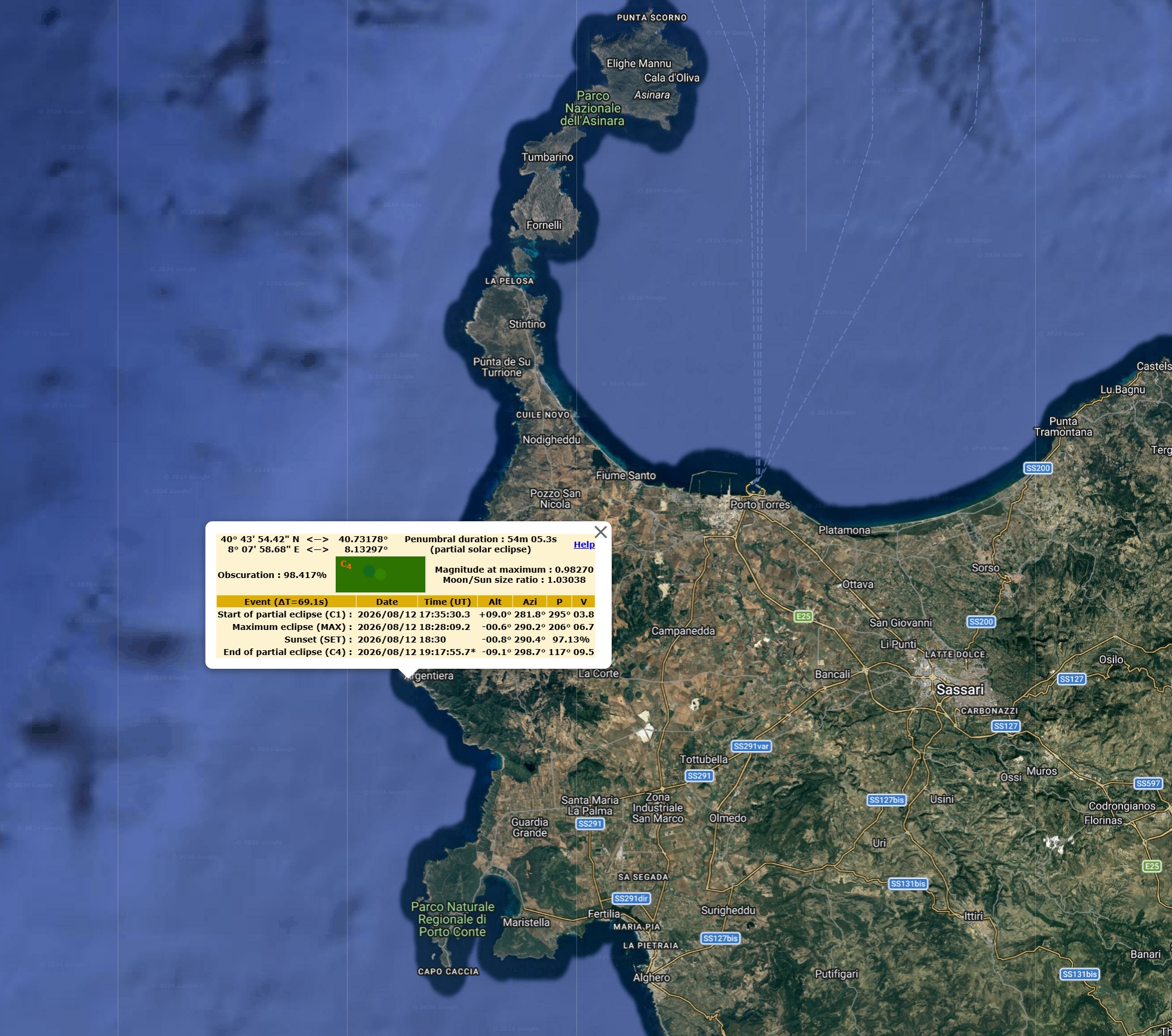The width and height of the screenshot is (1172, 1036).
Task: Click Parco Nazionale dell'Asinara label
Action: pos(593,109)
